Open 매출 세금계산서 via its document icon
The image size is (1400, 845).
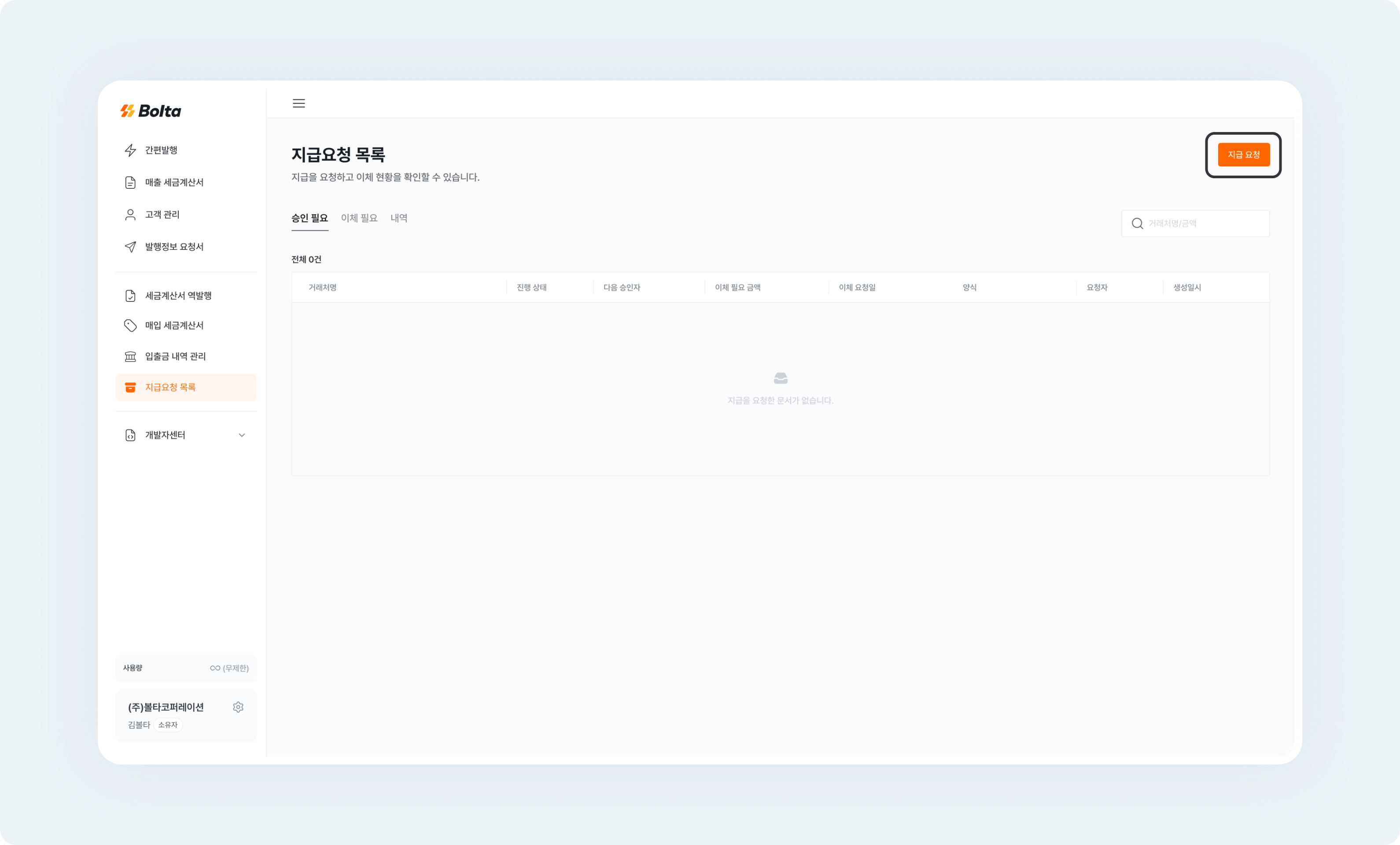[x=130, y=182]
